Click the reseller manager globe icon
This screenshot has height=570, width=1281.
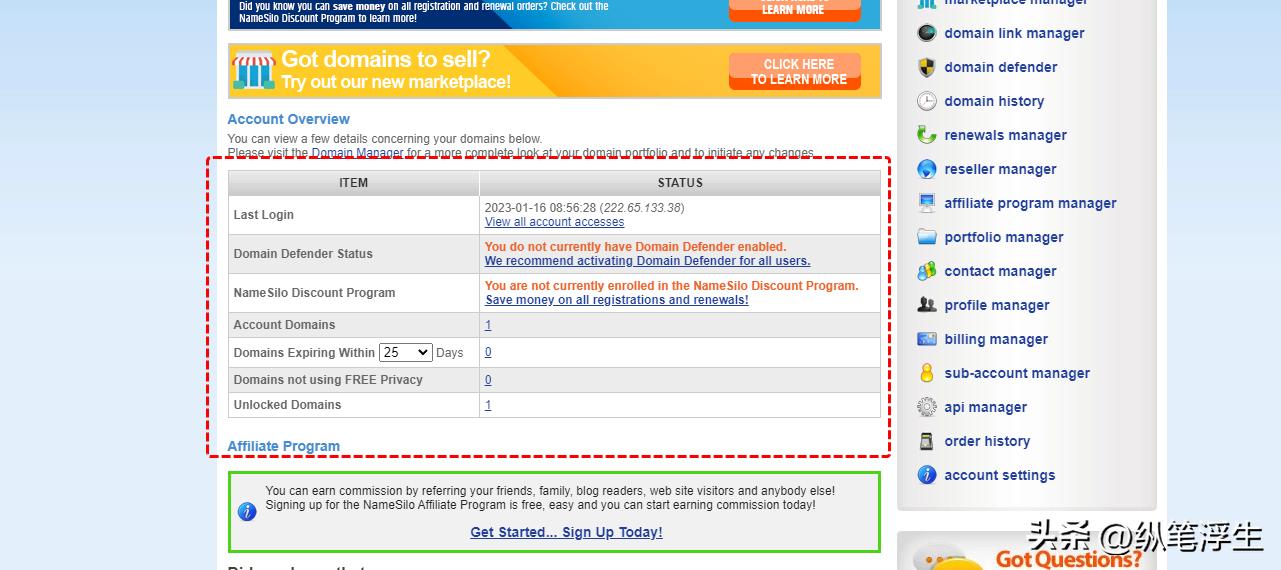(x=927, y=169)
